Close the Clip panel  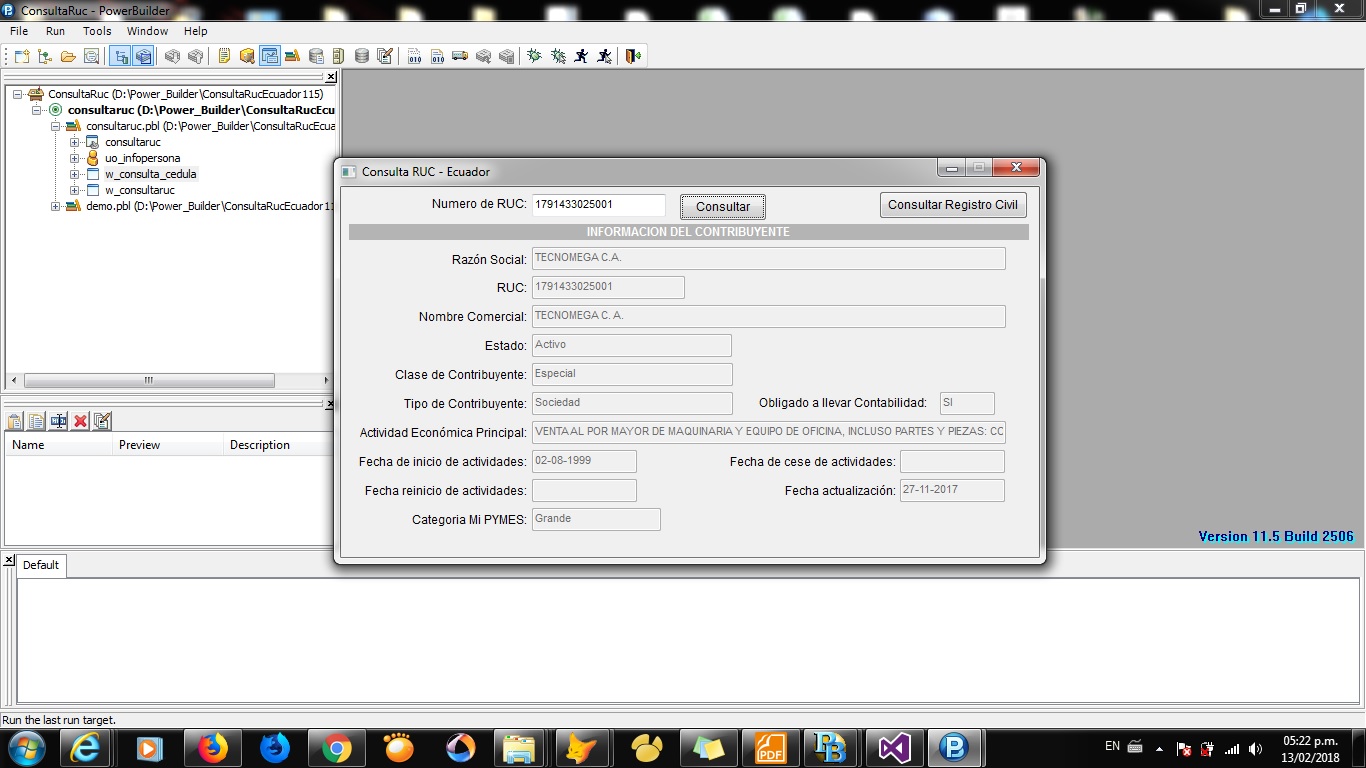tap(331, 404)
